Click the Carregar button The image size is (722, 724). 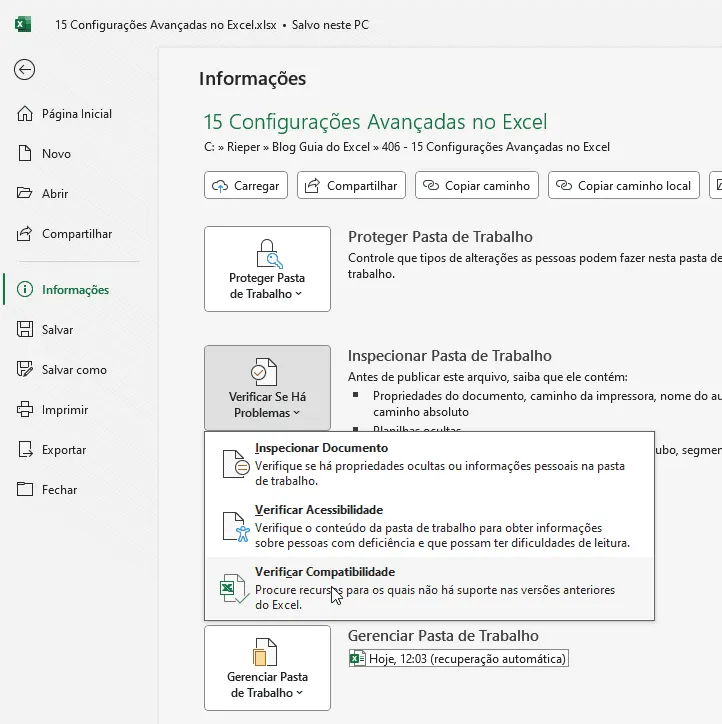click(x=246, y=185)
